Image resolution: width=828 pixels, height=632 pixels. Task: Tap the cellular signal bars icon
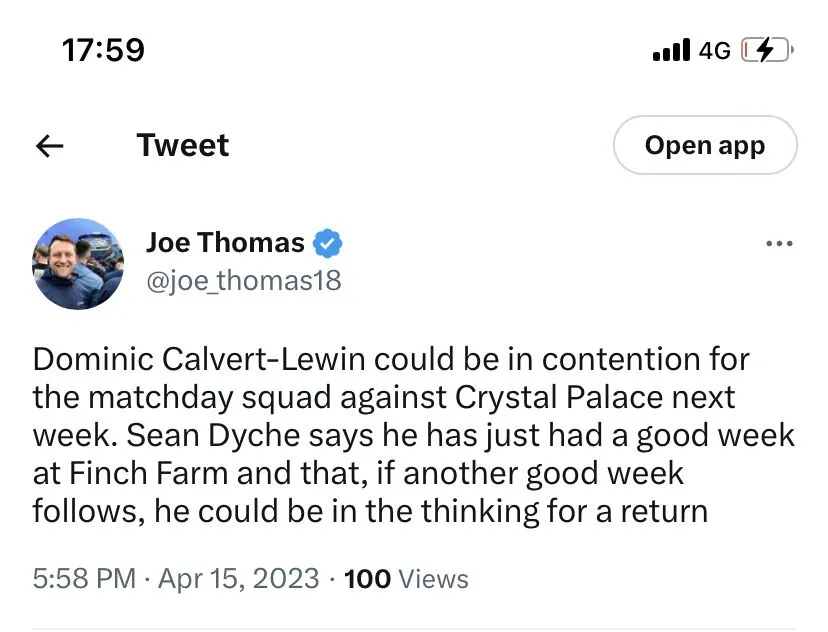671,50
